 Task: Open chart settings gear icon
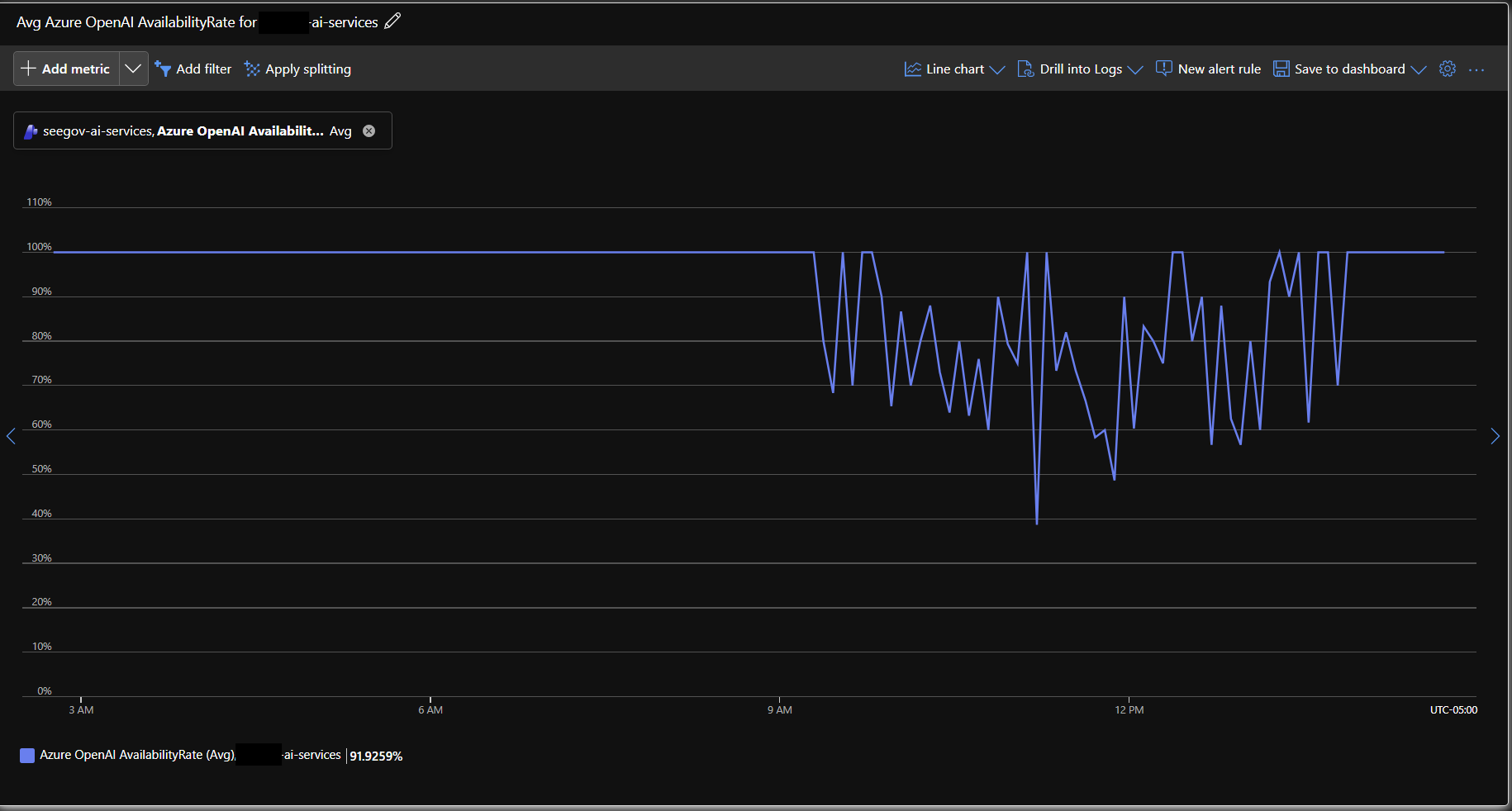1448,69
